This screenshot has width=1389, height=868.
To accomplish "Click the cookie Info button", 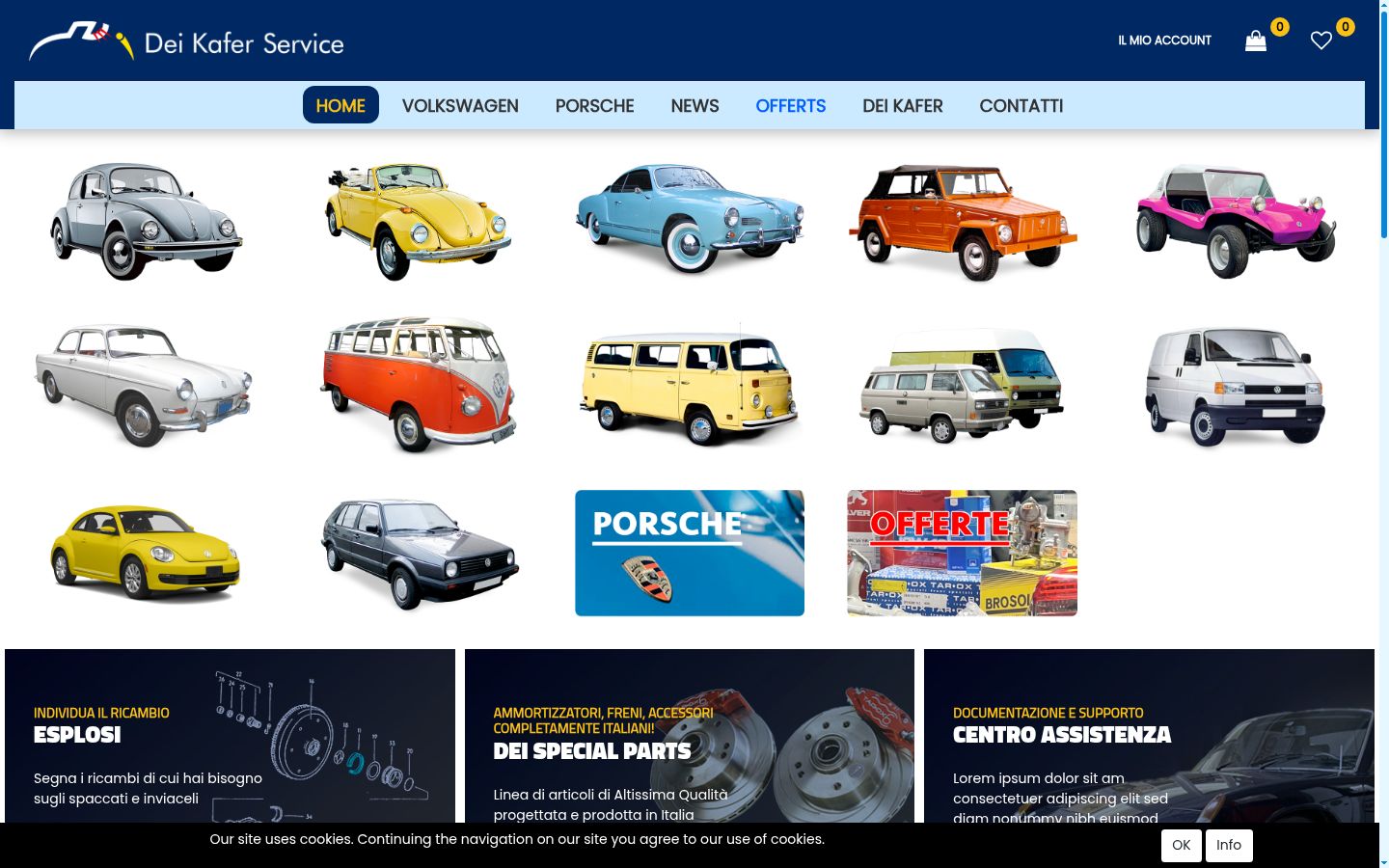I will point(1229,845).
